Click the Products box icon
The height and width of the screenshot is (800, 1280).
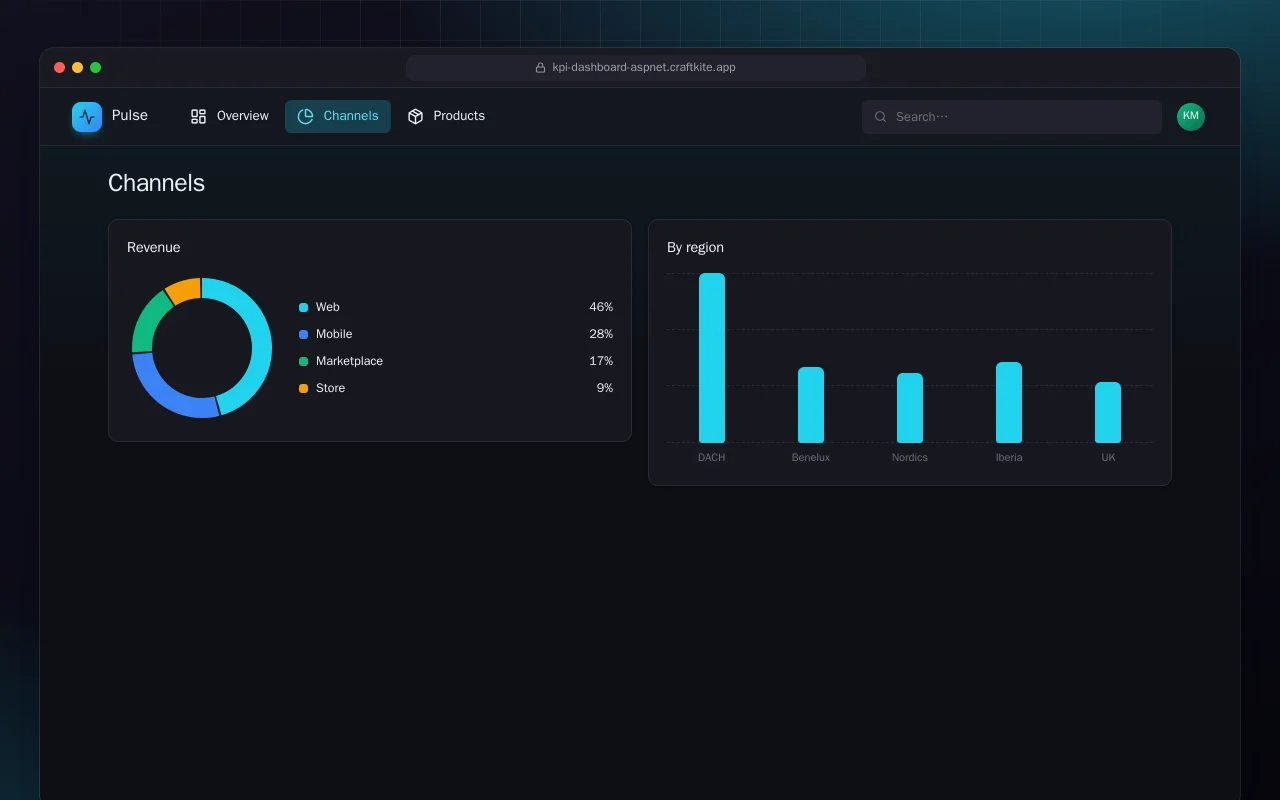[415, 116]
